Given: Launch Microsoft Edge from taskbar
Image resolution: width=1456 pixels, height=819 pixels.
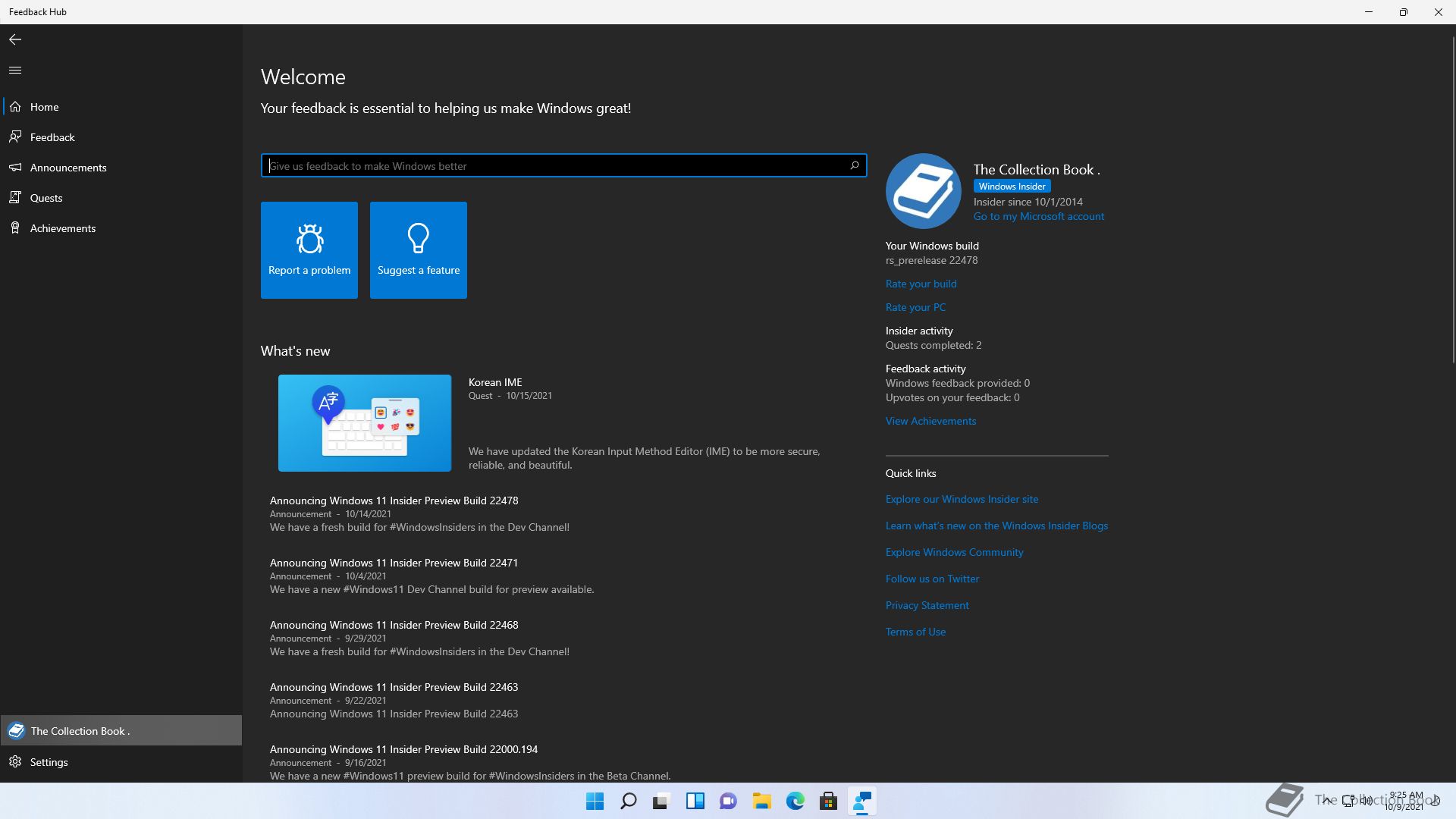Looking at the screenshot, I should click(795, 801).
